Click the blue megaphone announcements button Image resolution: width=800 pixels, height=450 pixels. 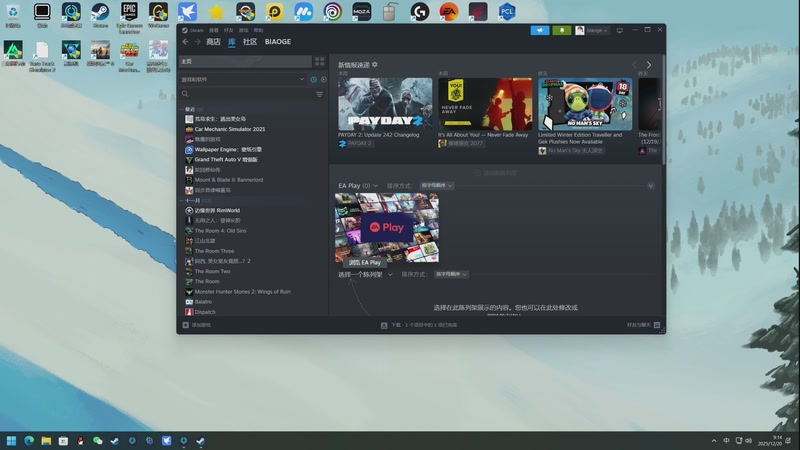(540, 30)
